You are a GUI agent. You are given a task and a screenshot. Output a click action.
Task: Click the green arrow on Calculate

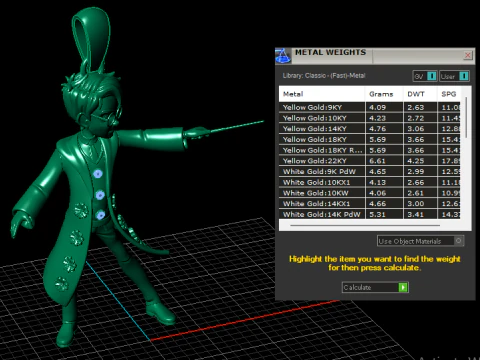[x=403, y=287]
